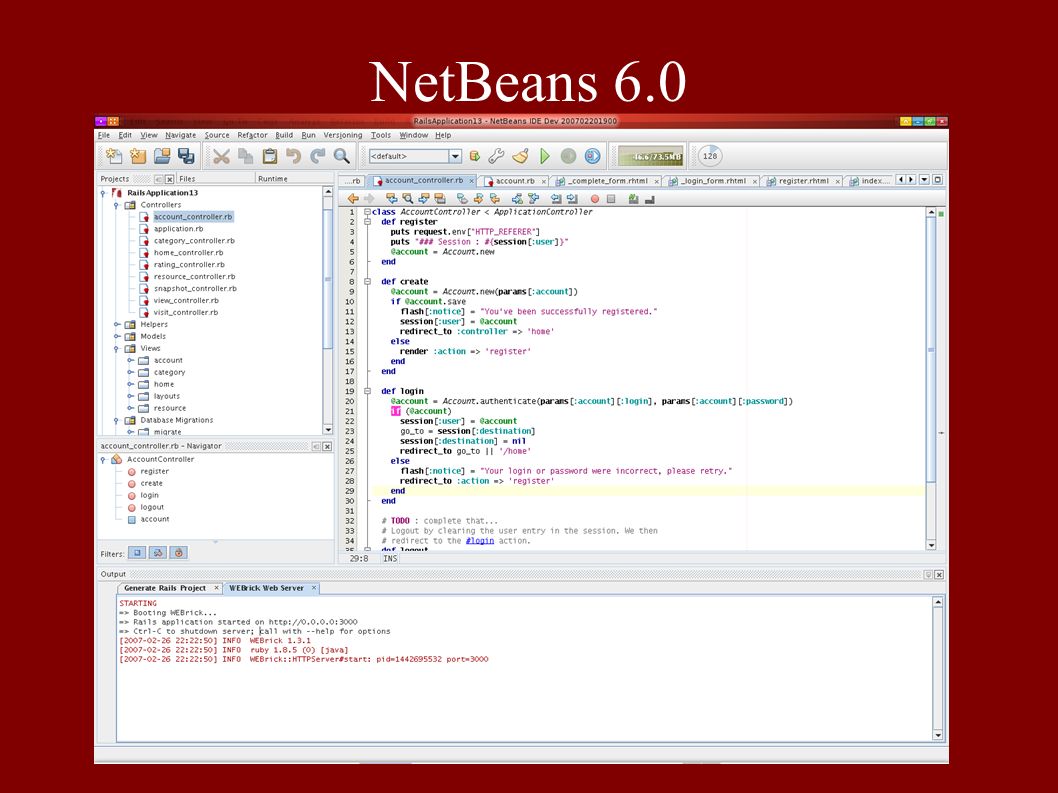Select the register method in Navigator
Screen dimensions: 1058x793
click(x=155, y=471)
